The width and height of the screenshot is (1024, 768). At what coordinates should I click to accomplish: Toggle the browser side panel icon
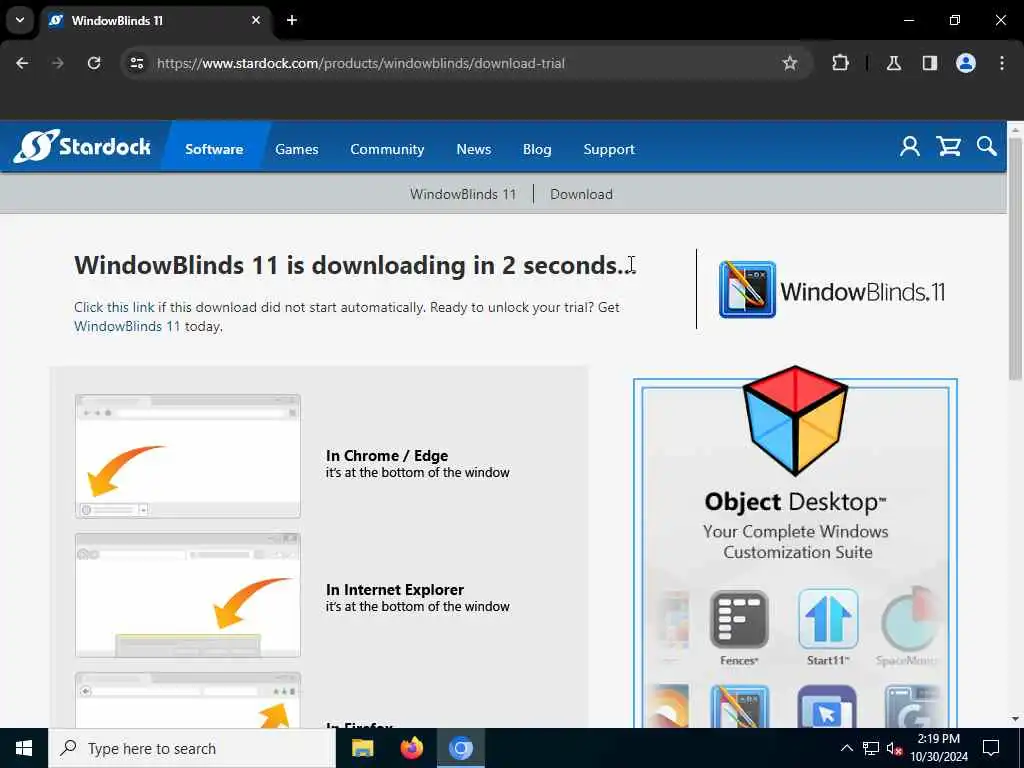(x=929, y=63)
